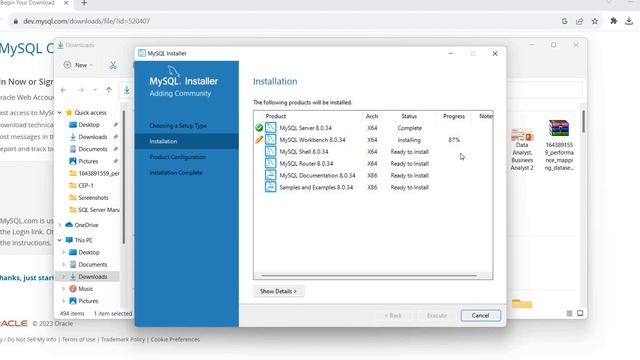Click the Google icon in the address bar
The height and width of the screenshot is (360, 640).
[x=564, y=21]
